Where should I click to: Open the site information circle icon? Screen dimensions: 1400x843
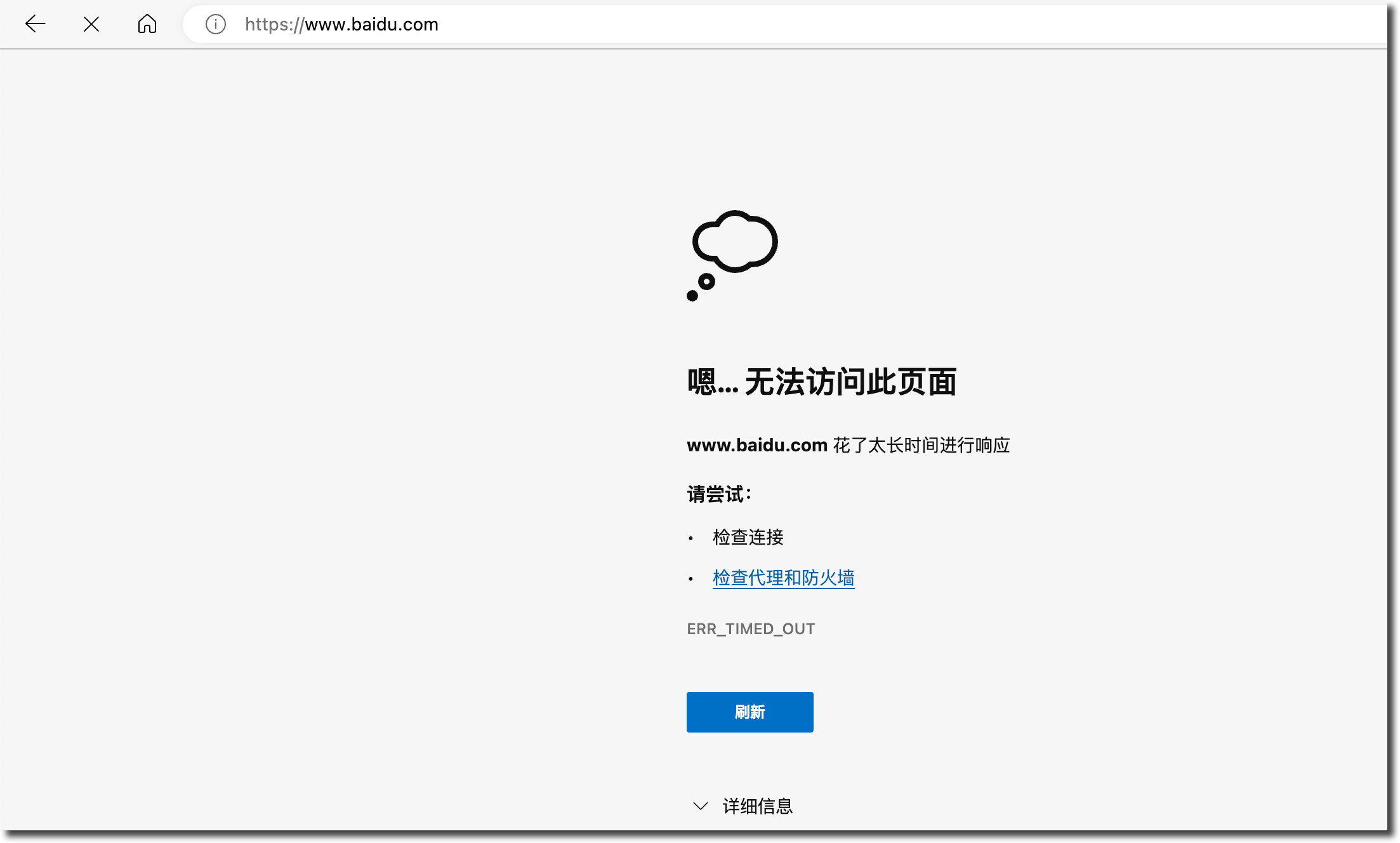click(216, 24)
